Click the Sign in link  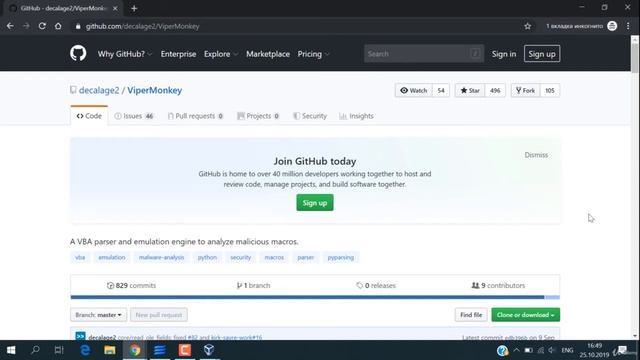pyautogui.click(x=504, y=54)
